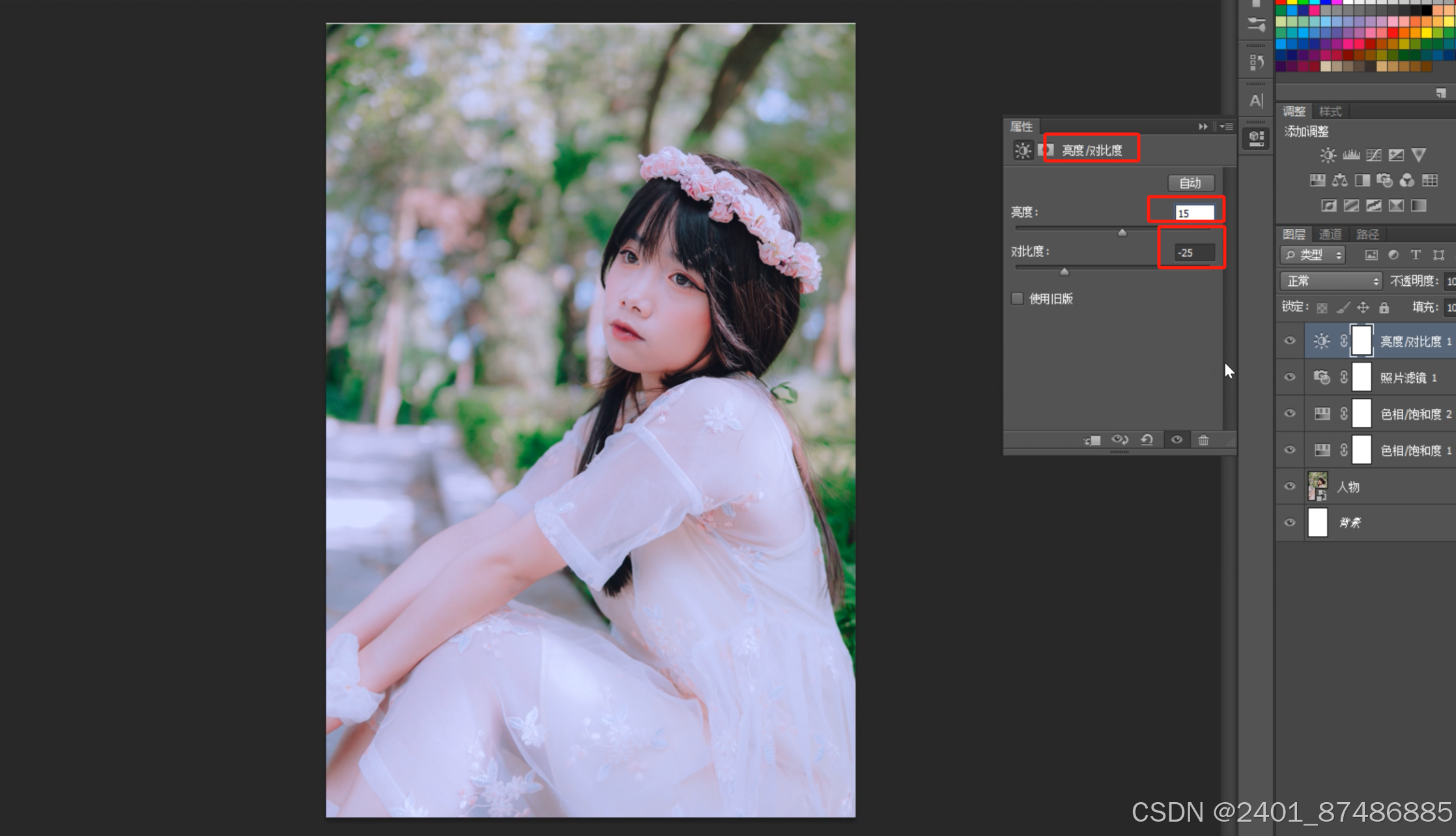Screen dimensions: 1456x836
Task: Open the Properties panel flyout menu
Action: [1226, 126]
